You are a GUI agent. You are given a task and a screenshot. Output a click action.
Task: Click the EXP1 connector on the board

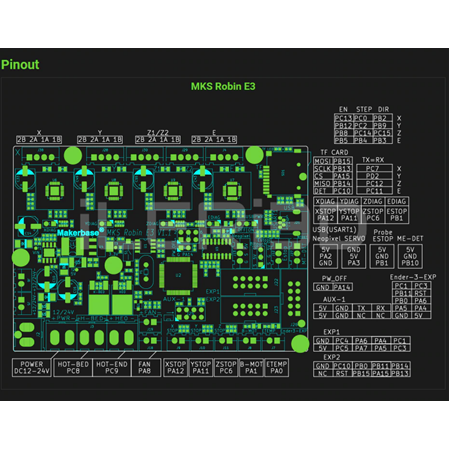point(250,282)
